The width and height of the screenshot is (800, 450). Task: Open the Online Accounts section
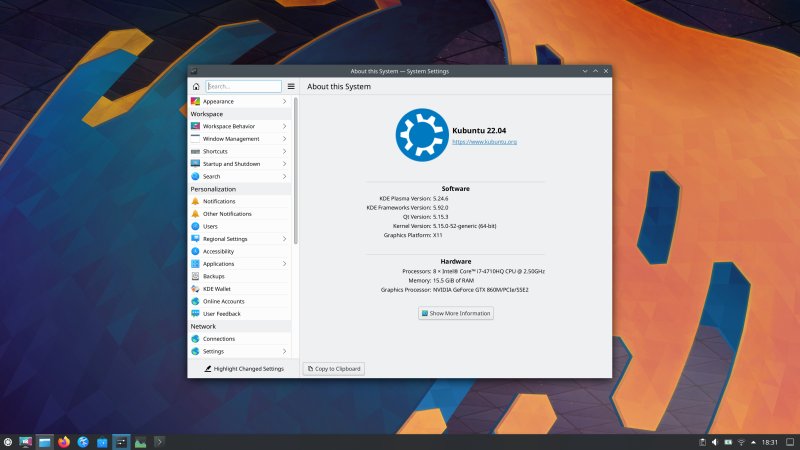tap(223, 301)
